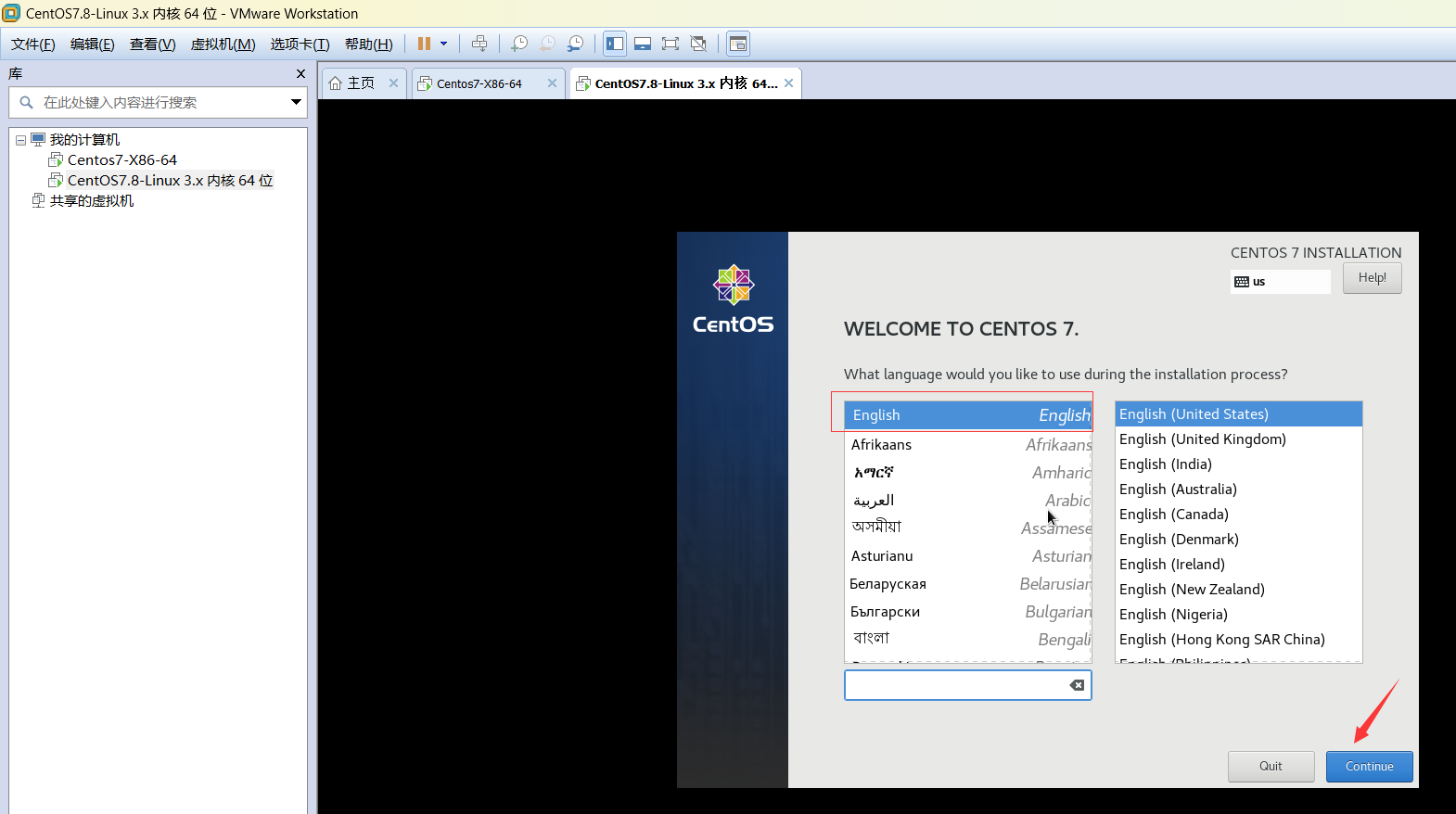Toggle the thumbnail bar view
The width and height of the screenshot is (1456, 814).
point(643,44)
